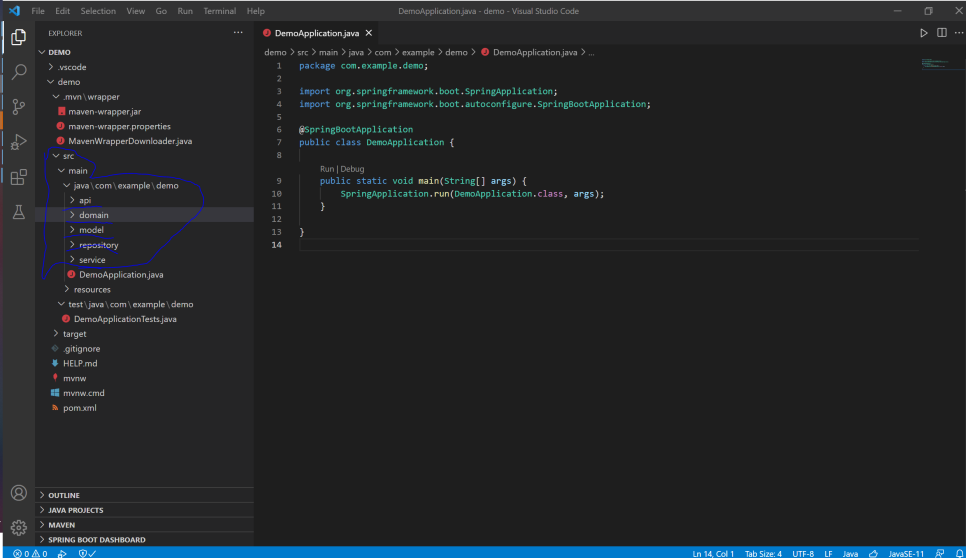This screenshot has width=966, height=558.
Task: Change UTF-8 file encoding
Action: pos(803,553)
